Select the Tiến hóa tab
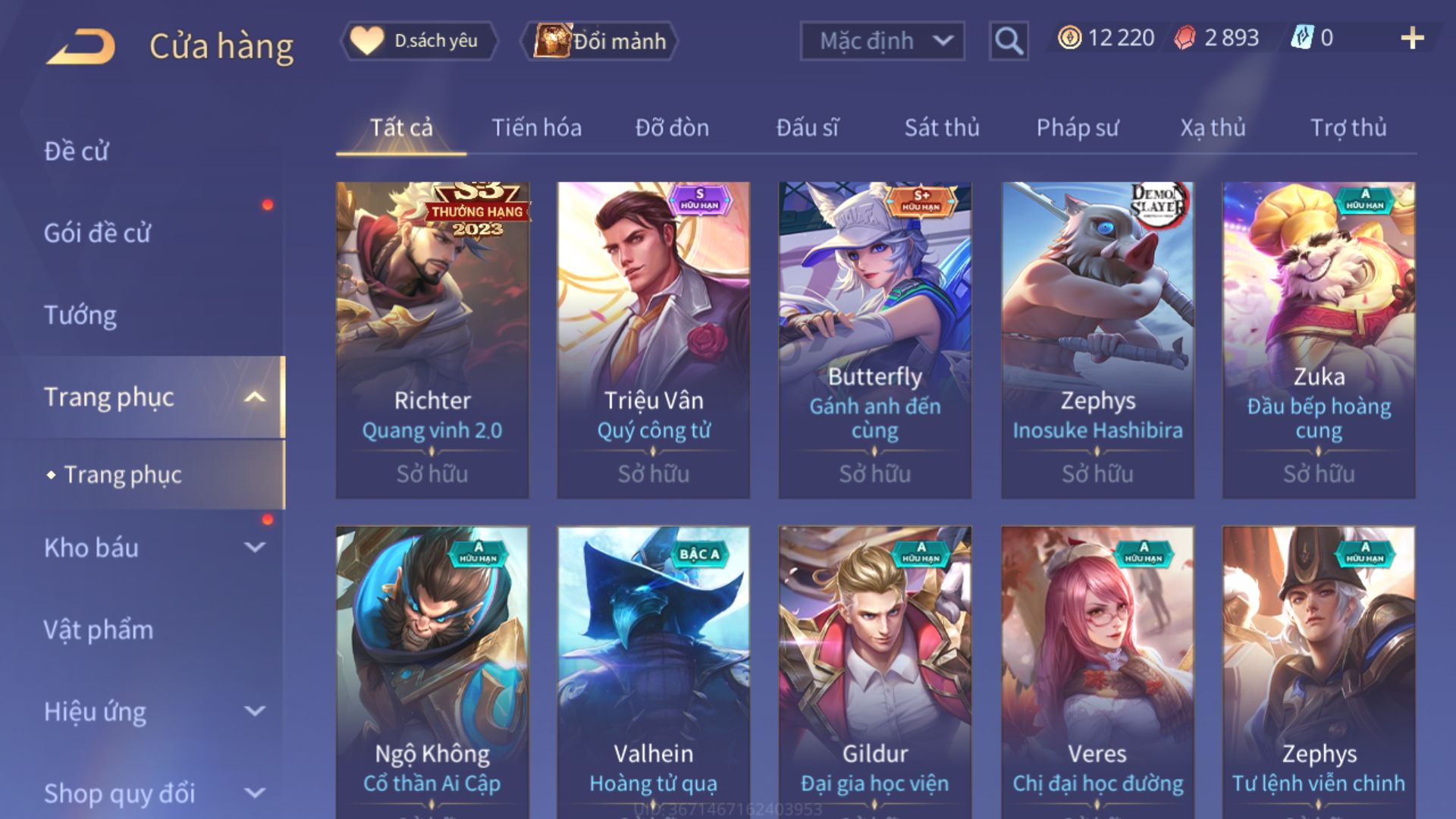Viewport: 1456px width, 819px height. (x=536, y=127)
